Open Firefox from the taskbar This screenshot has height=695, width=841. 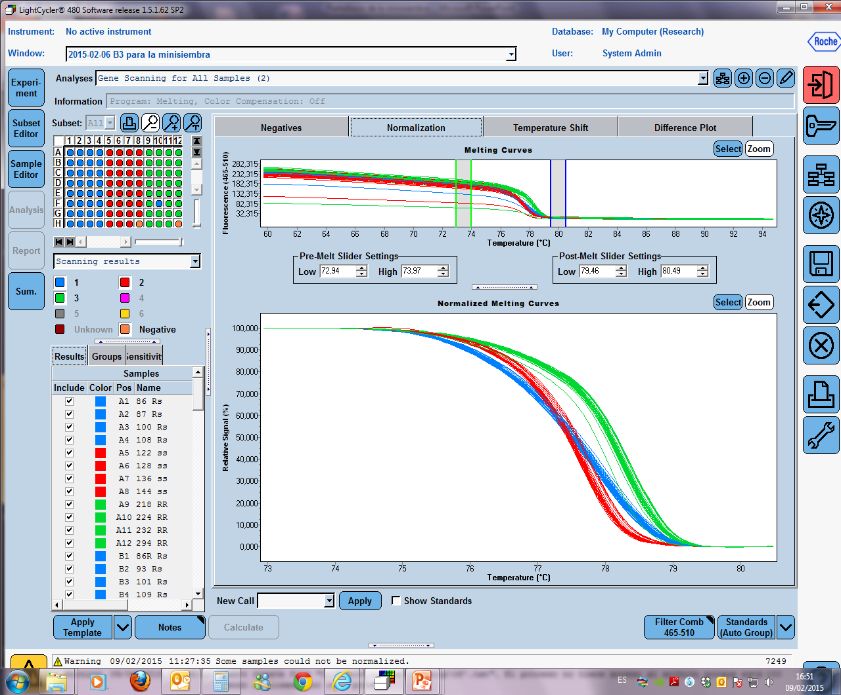pyautogui.click(x=140, y=681)
